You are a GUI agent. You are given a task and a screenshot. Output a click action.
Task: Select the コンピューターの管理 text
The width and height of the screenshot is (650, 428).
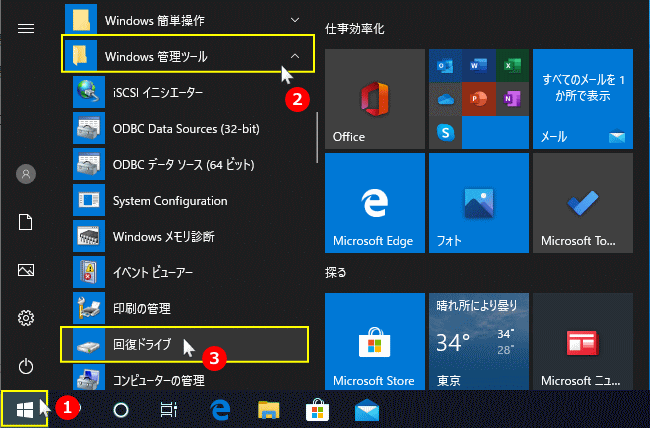tap(159, 380)
